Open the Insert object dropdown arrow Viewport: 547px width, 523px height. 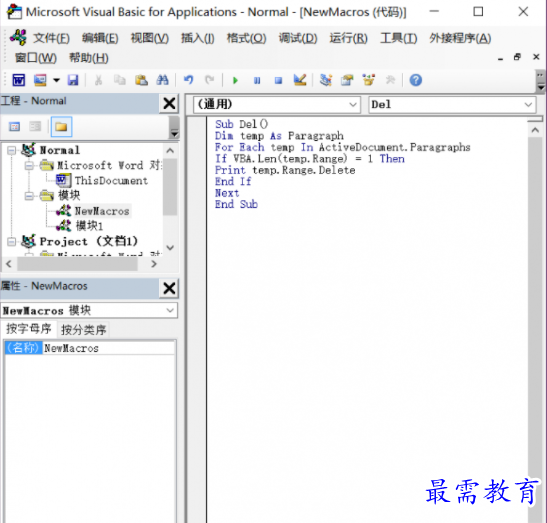pos(56,80)
